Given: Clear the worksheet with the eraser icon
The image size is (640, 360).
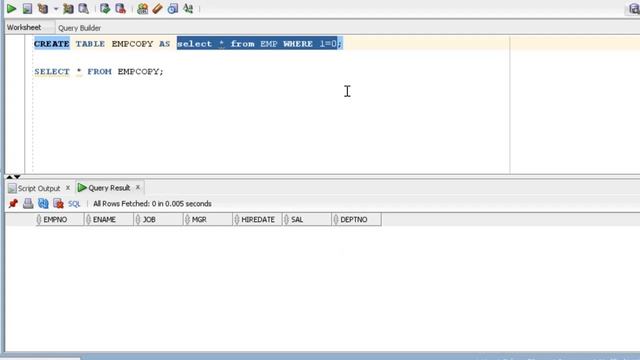Looking at the screenshot, I should tap(157, 9).
